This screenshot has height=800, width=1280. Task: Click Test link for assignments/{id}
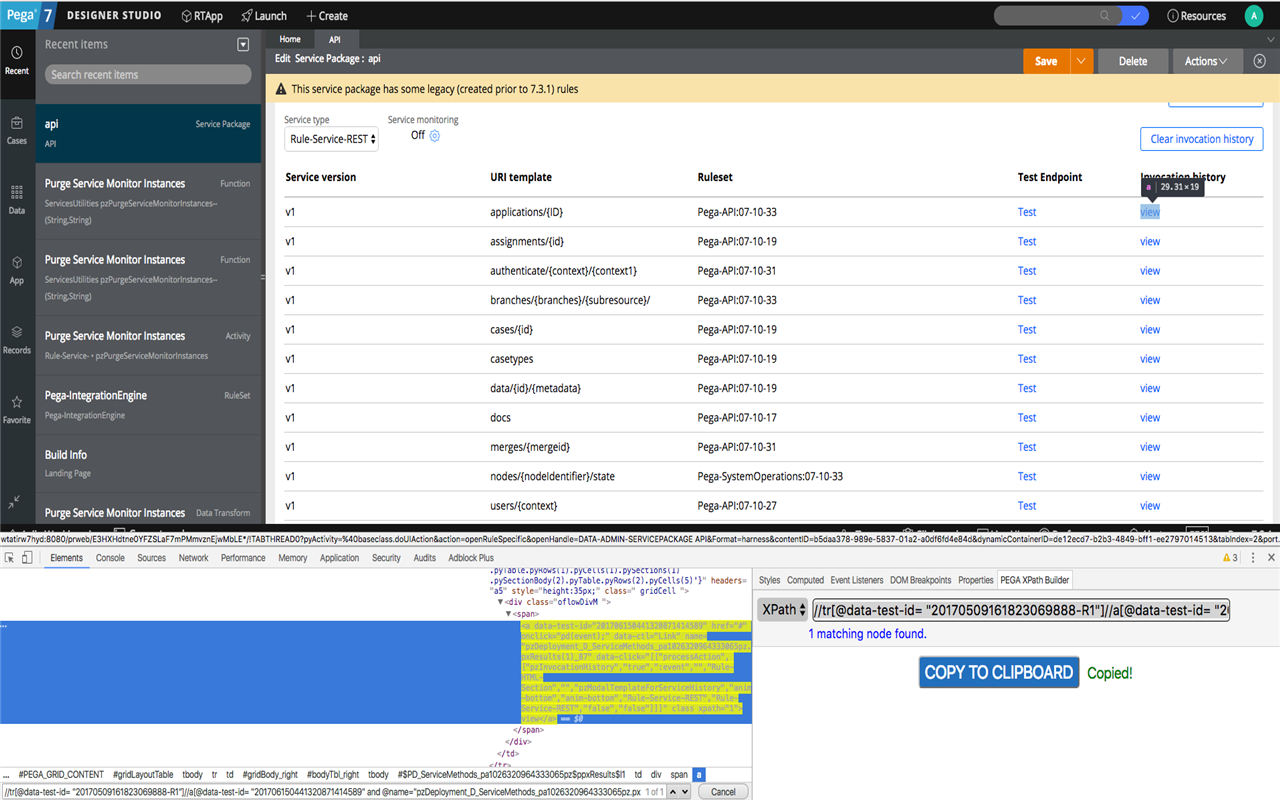click(x=1027, y=241)
